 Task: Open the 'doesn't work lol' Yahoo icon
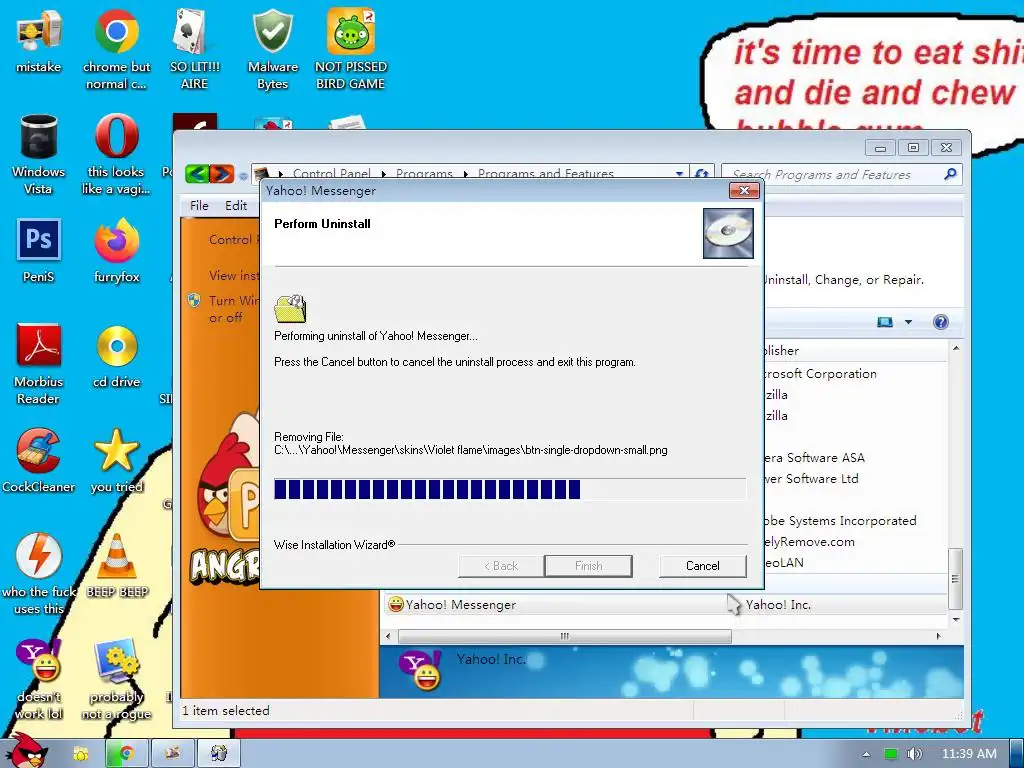pyautogui.click(x=38, y=679)
